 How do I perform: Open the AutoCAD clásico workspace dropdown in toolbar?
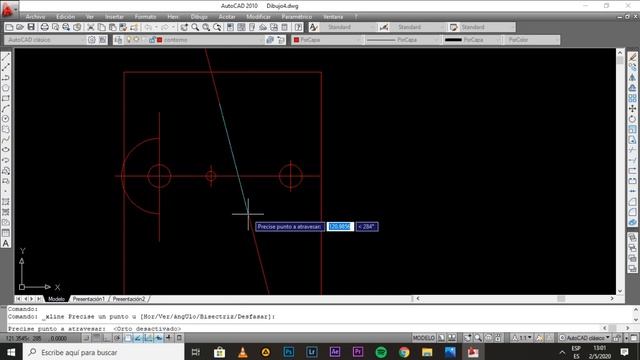45,40
